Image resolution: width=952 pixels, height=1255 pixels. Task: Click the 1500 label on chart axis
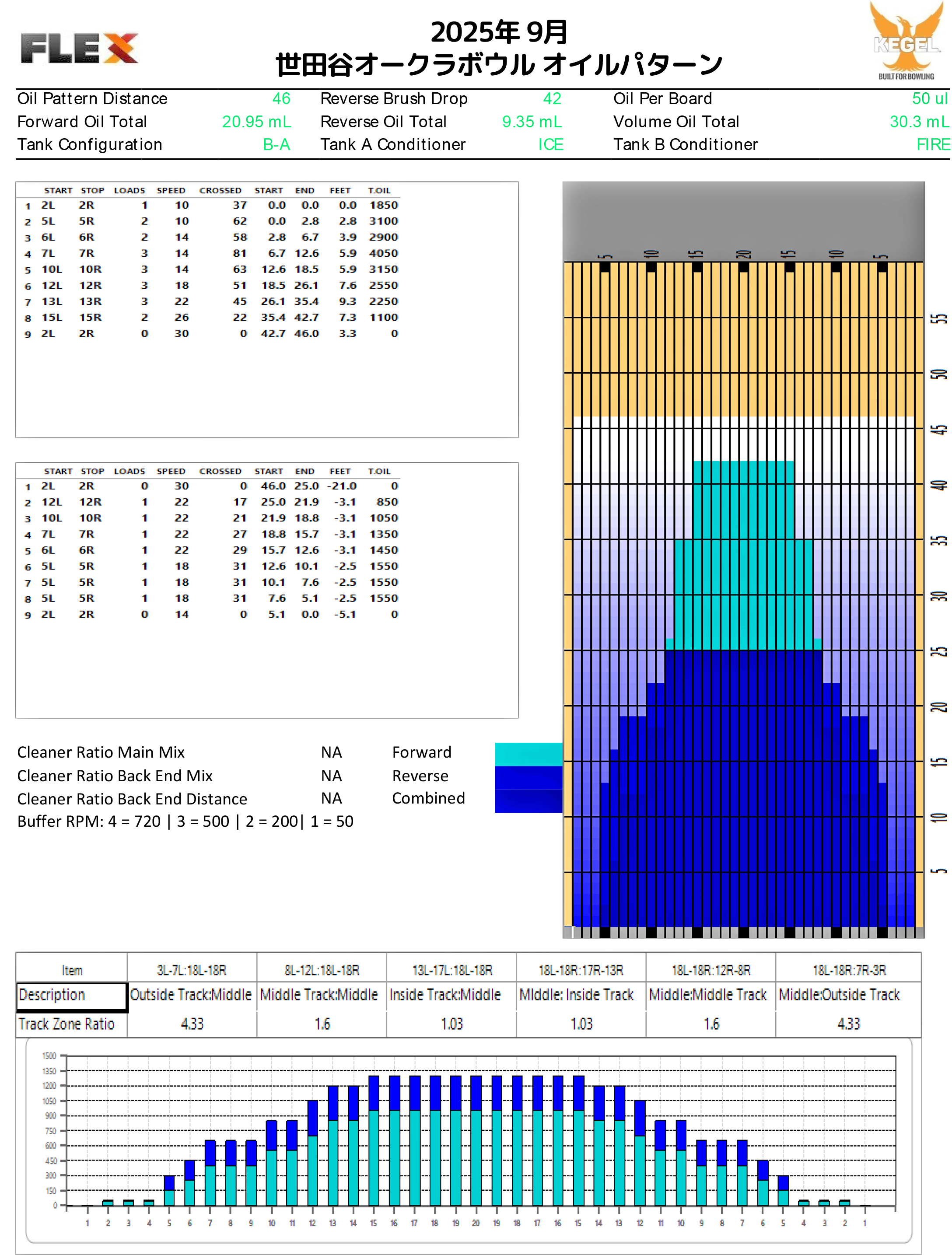(49, 1056)
